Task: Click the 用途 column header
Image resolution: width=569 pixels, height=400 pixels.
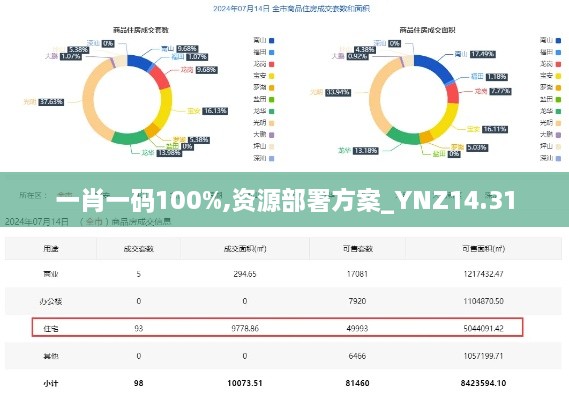Action: (x=51, y=249)
